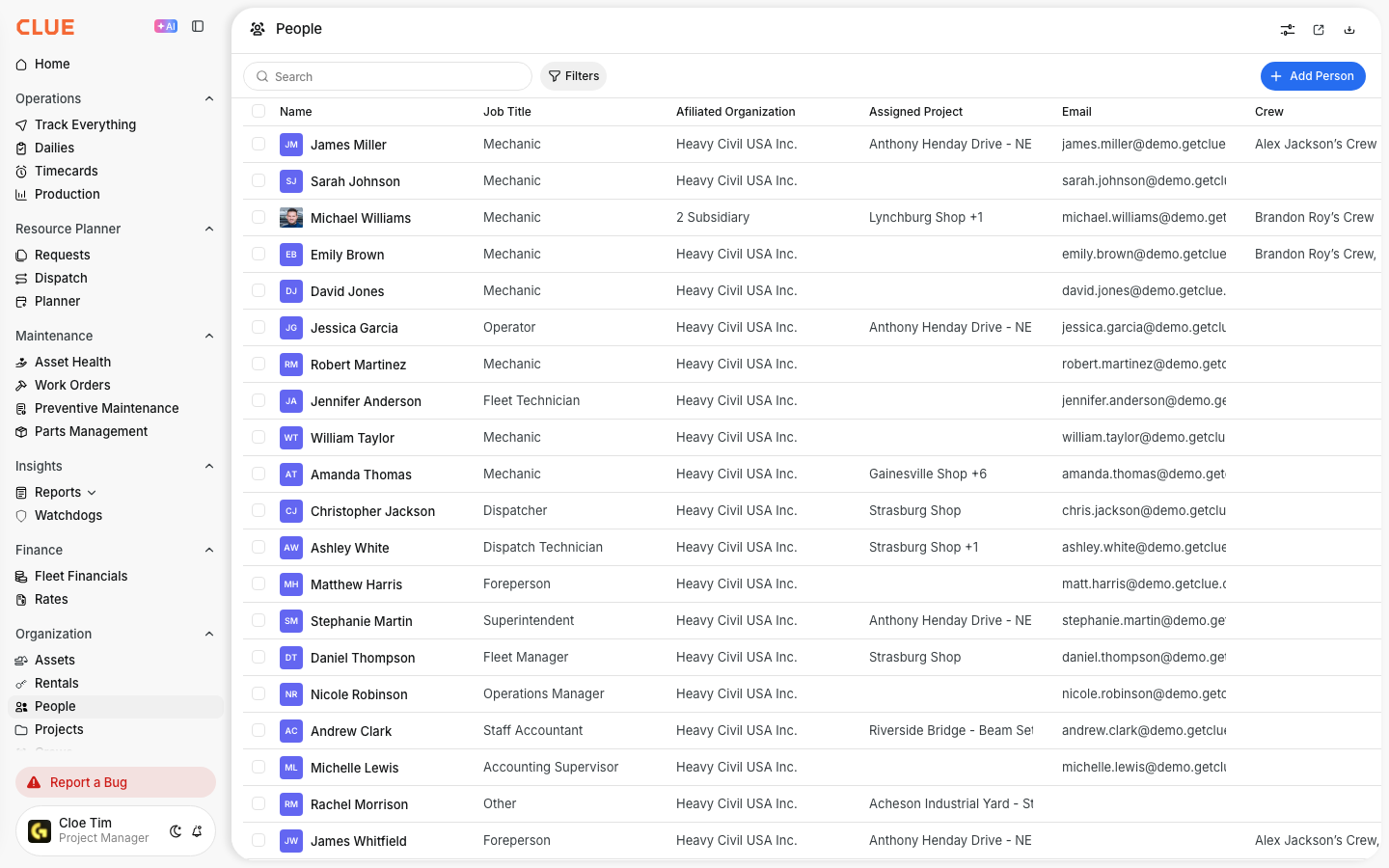
Task: Collapse the Insights section
Action: click(209, 466)
